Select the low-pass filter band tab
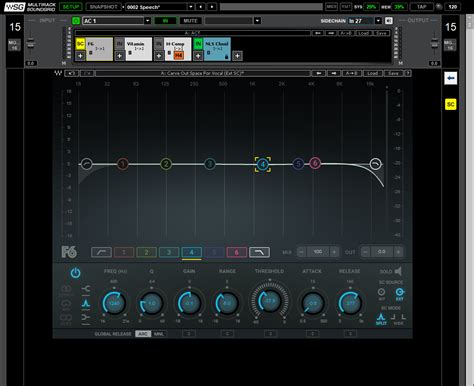 pos(259,252)
